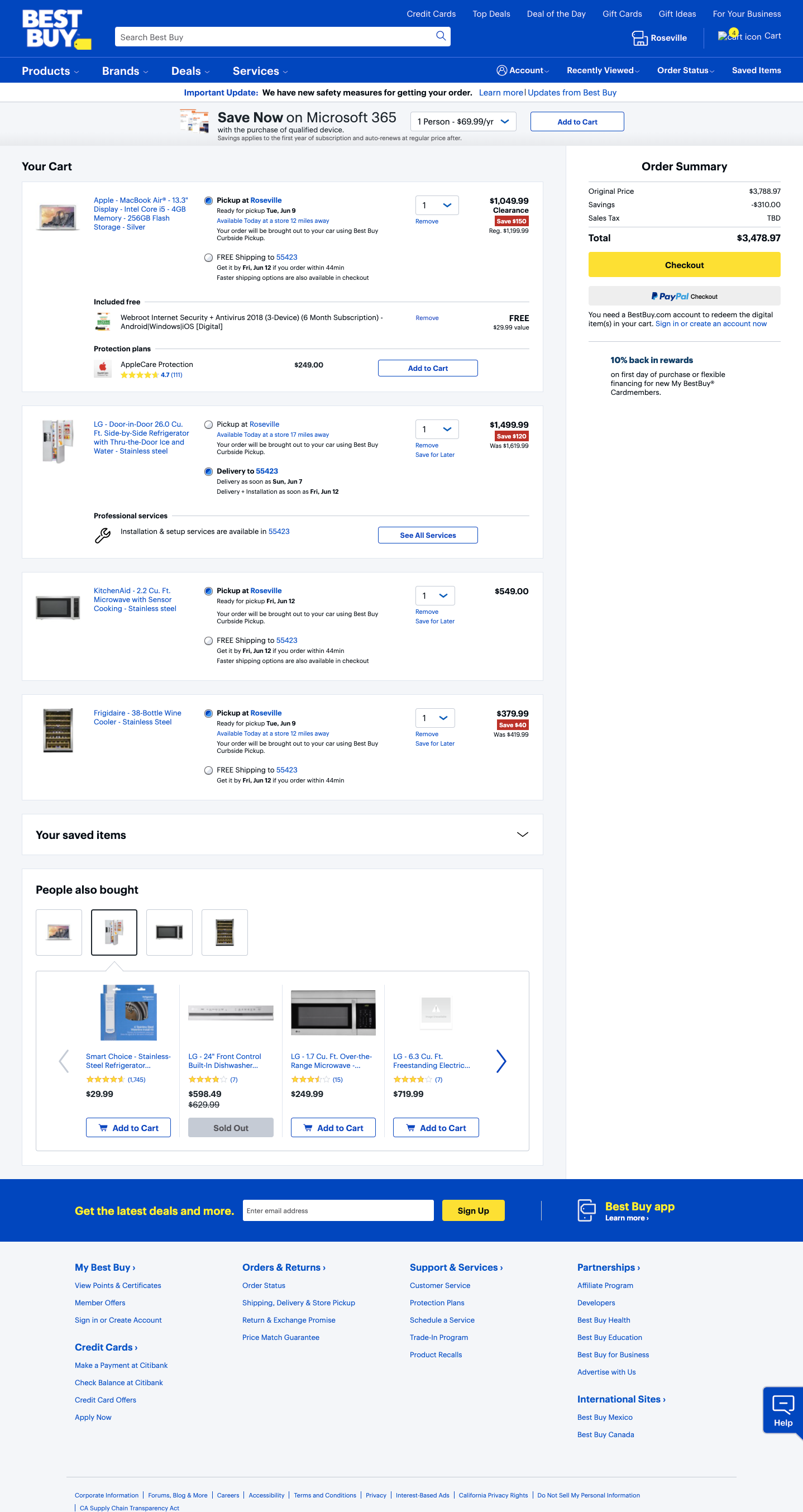Select Pickup at Roseville for KitchenAid microwave

tap(208, 591)
